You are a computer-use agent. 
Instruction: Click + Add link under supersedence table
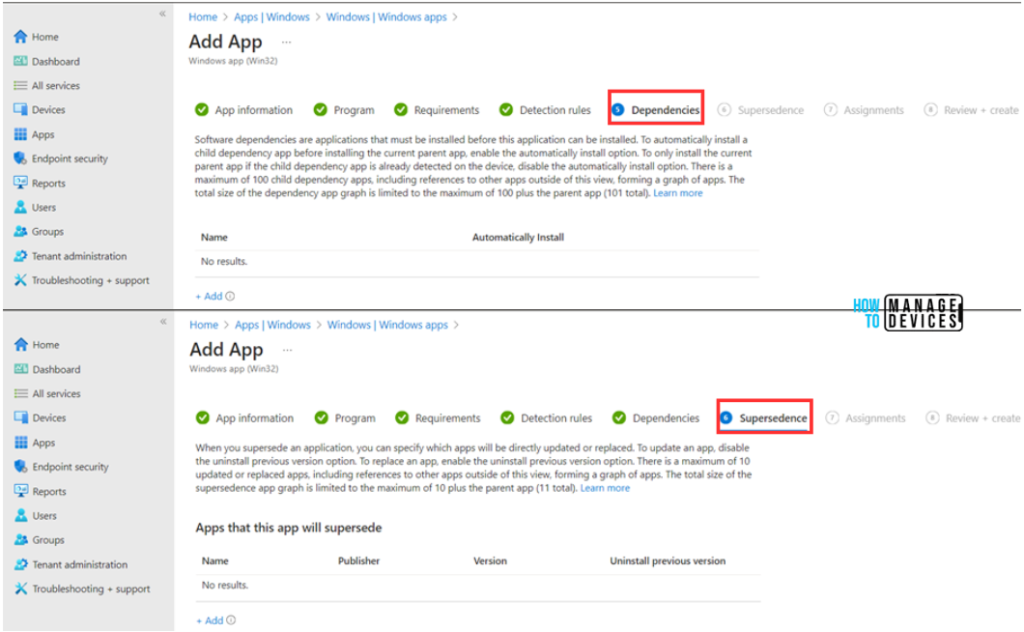click(x=210, y=620)
